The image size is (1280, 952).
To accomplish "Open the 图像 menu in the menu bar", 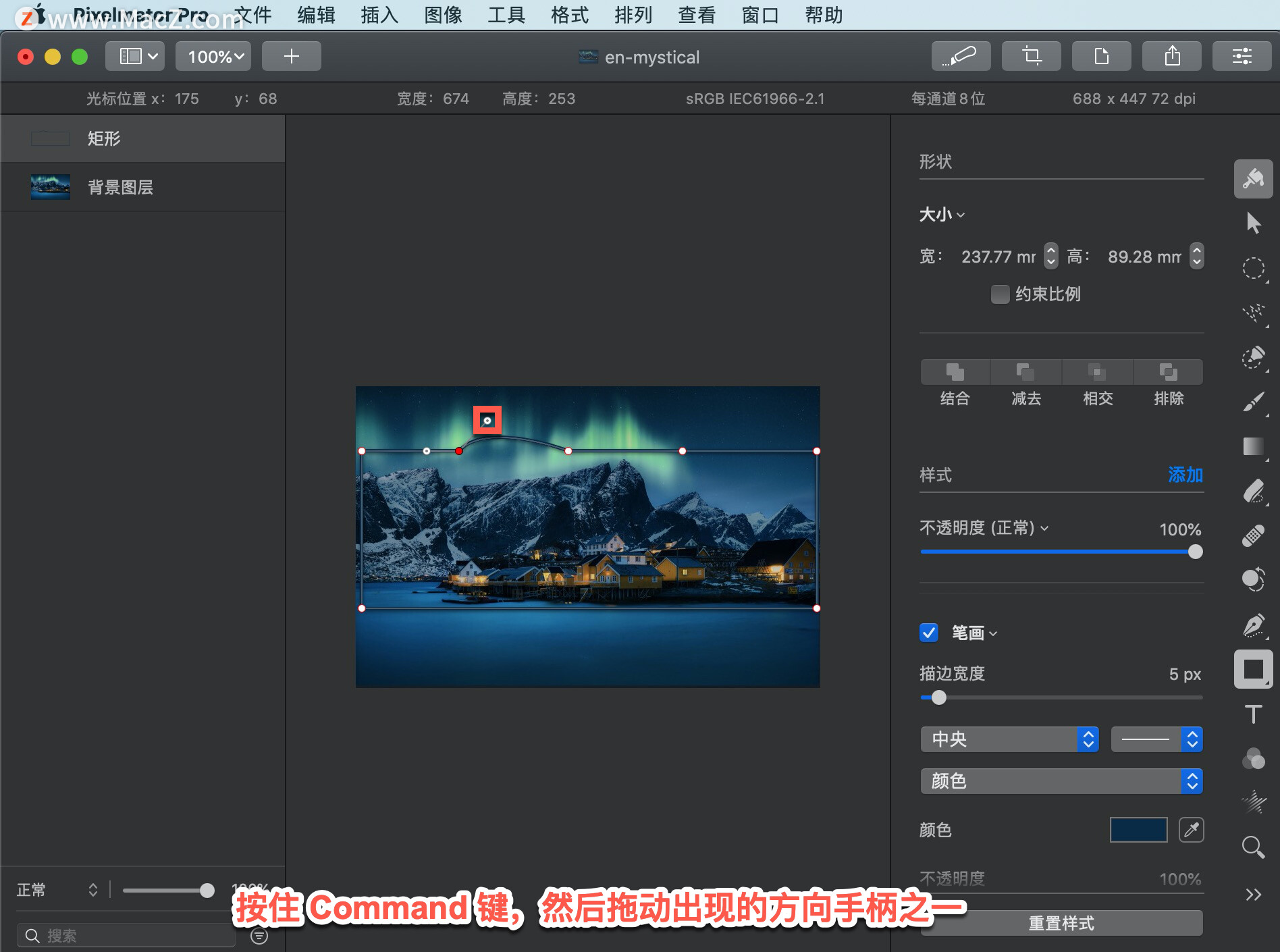I will click(442, 15).
